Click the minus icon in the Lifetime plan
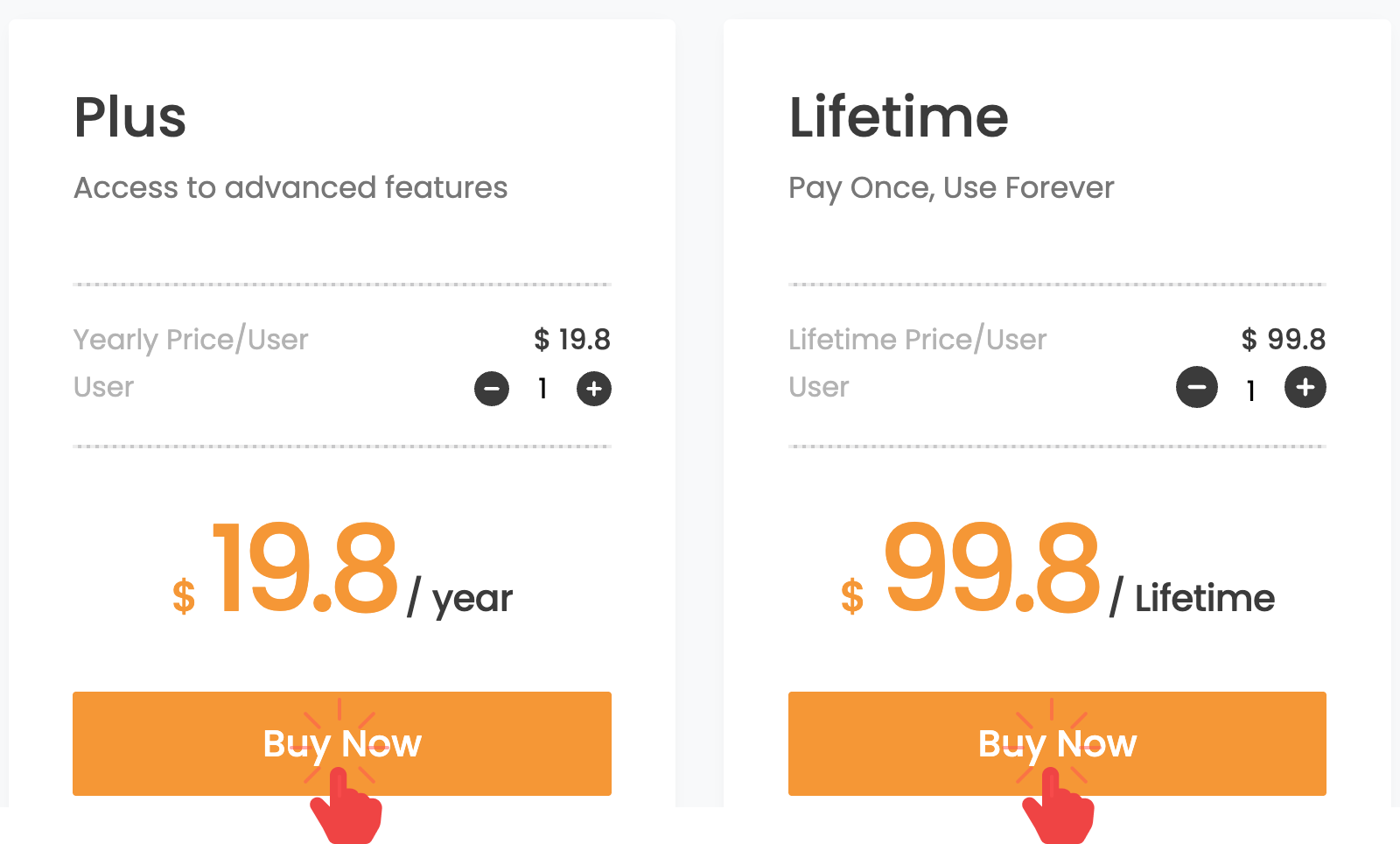Screen dimensions: 1400x844 tap(1197, 388)
